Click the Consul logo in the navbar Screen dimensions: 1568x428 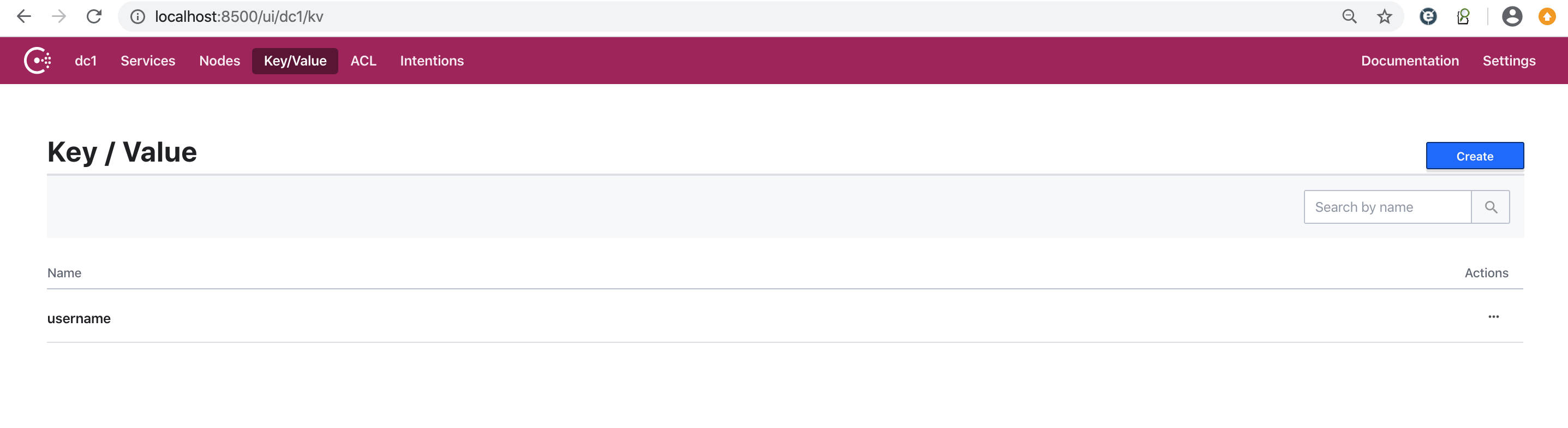click(x=38, y=60)
